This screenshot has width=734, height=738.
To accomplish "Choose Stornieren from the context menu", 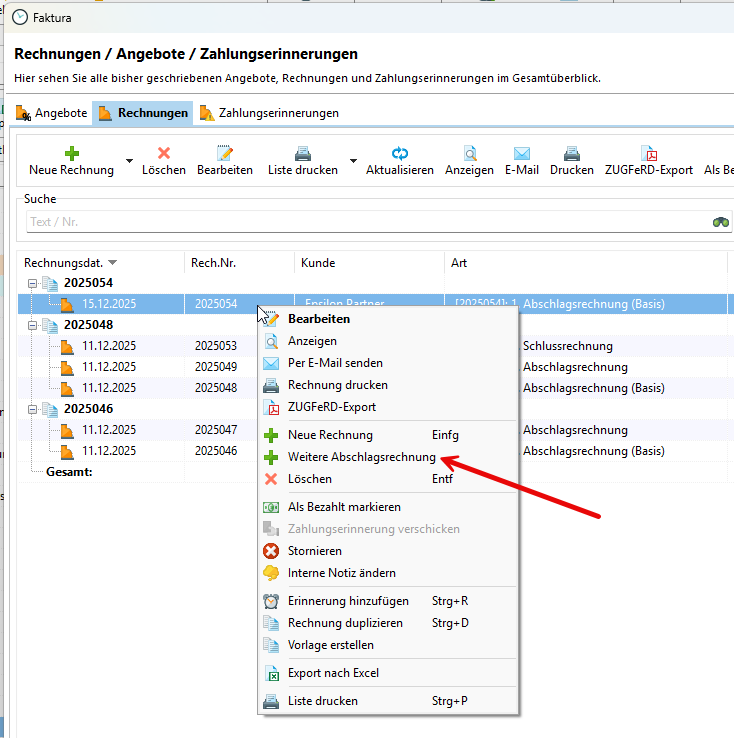I will 314,551.
